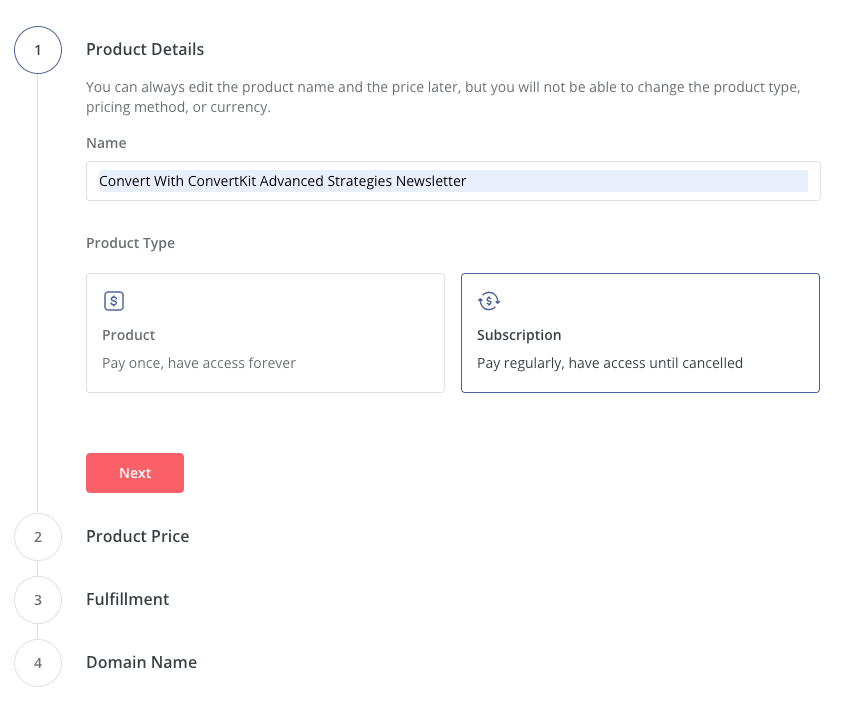The height and width of the screenshot is (708, 843).
Task: Expand the Fulfillment section heading
Action: click(128, 599)
